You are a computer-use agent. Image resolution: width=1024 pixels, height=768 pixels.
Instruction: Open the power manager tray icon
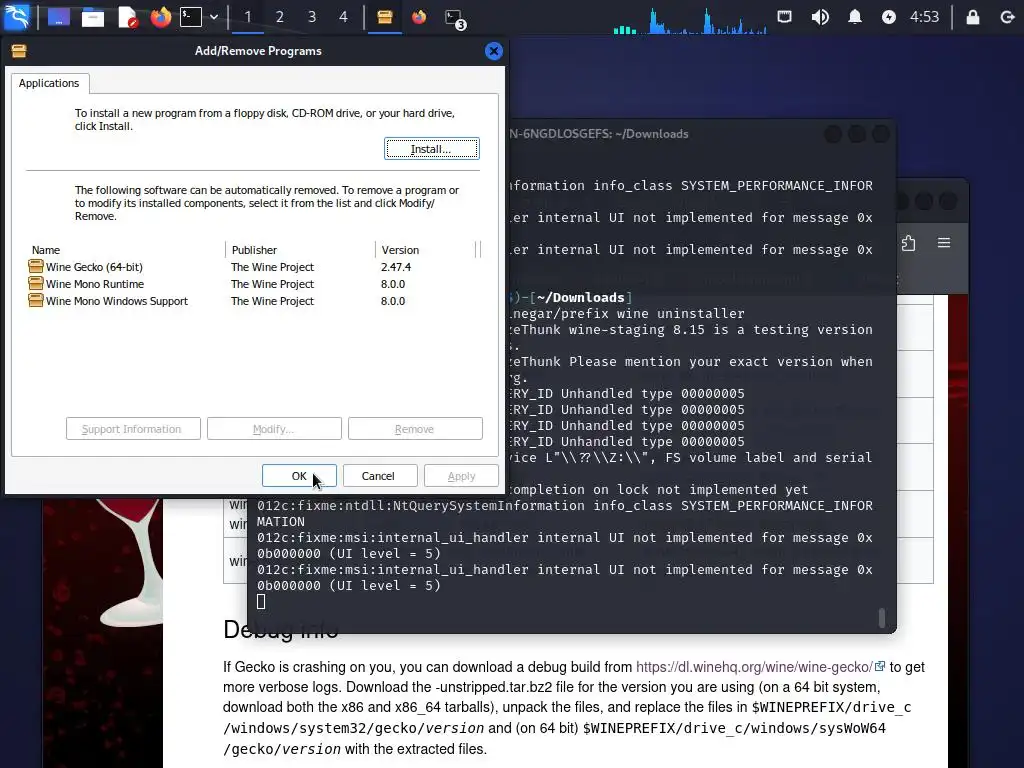(888, 17)
